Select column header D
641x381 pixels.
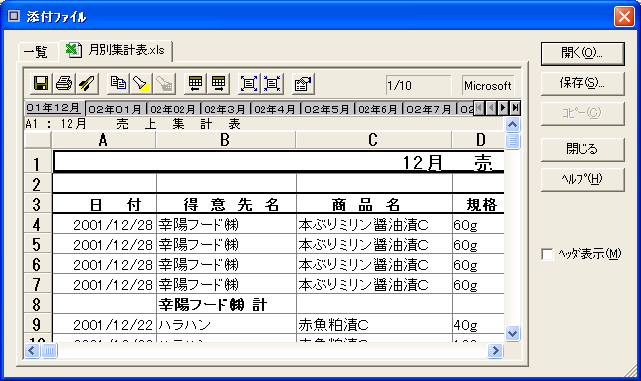478,140
